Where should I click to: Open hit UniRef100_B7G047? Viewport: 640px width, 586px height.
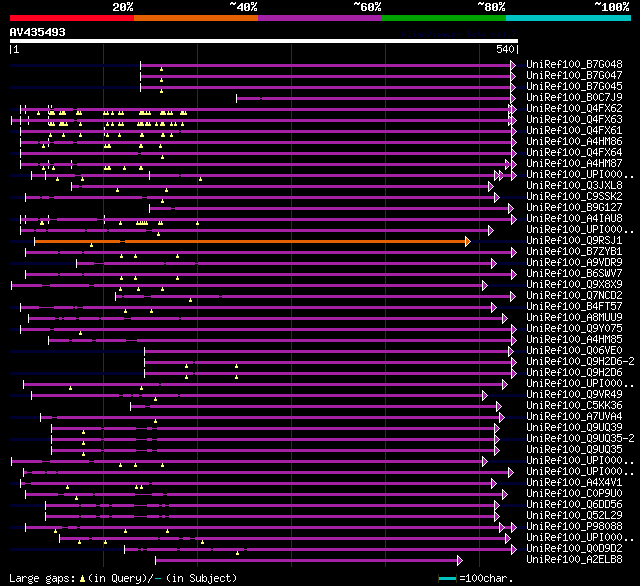(x=574, y=75)
